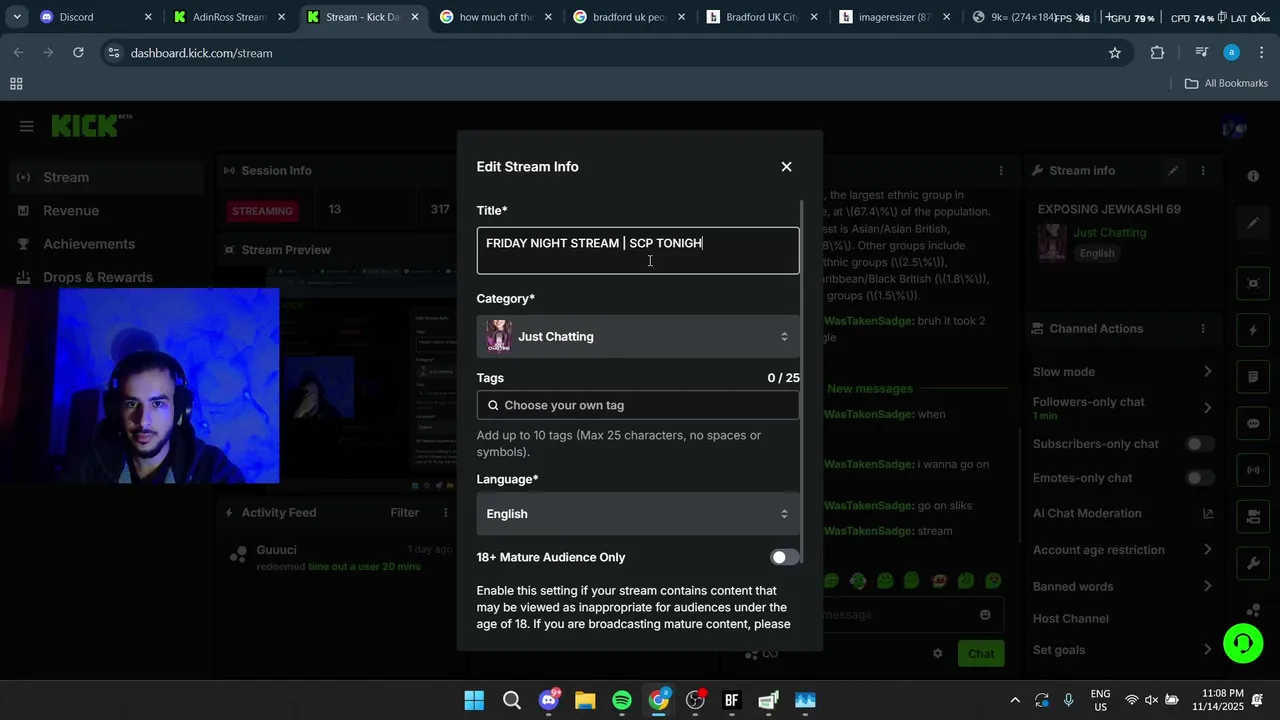Screen dimensions: 1280x720
Task: Click the chat bubble icon in right rail
Action: (x=1253, y=424)
